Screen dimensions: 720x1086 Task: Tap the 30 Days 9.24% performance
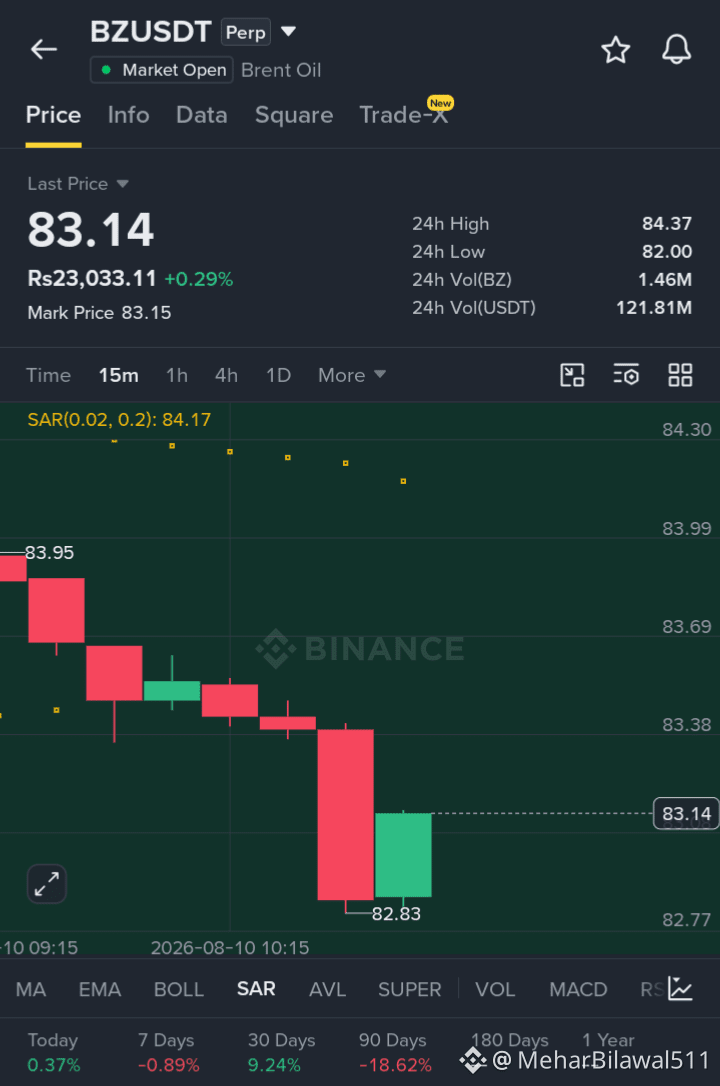(x=281, y=1052)
